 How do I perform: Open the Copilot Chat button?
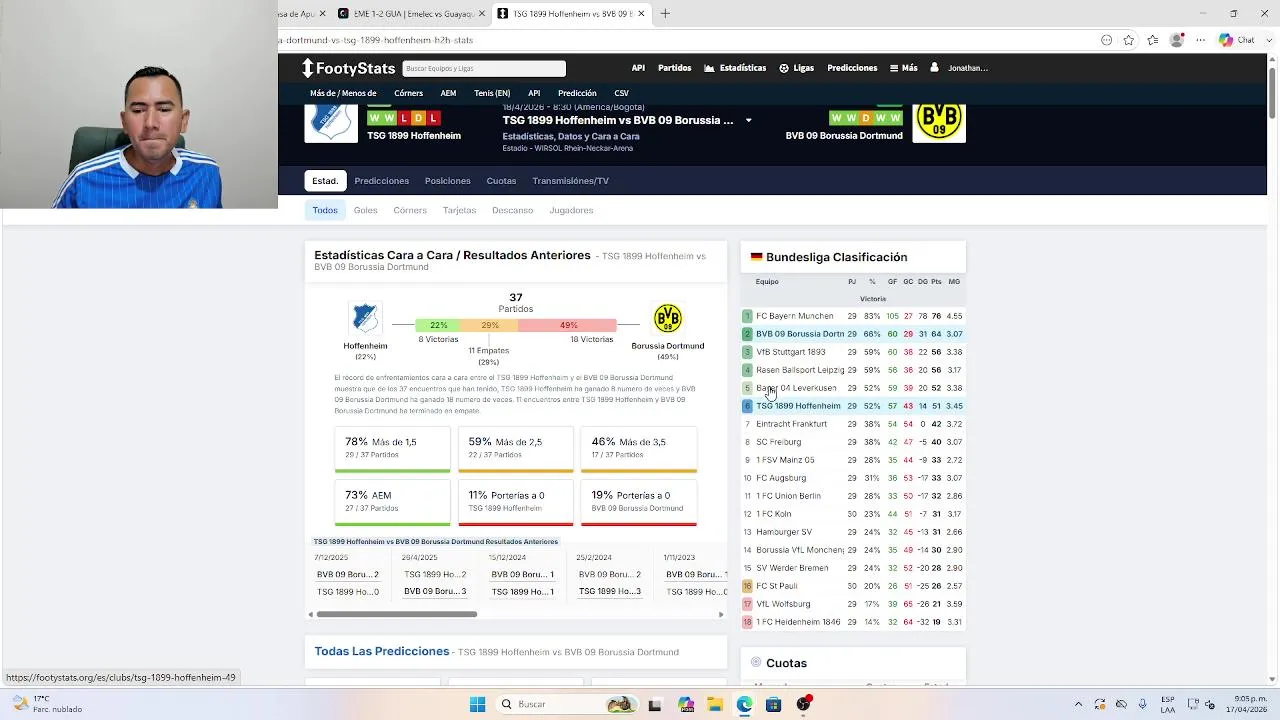point(1237,40)
